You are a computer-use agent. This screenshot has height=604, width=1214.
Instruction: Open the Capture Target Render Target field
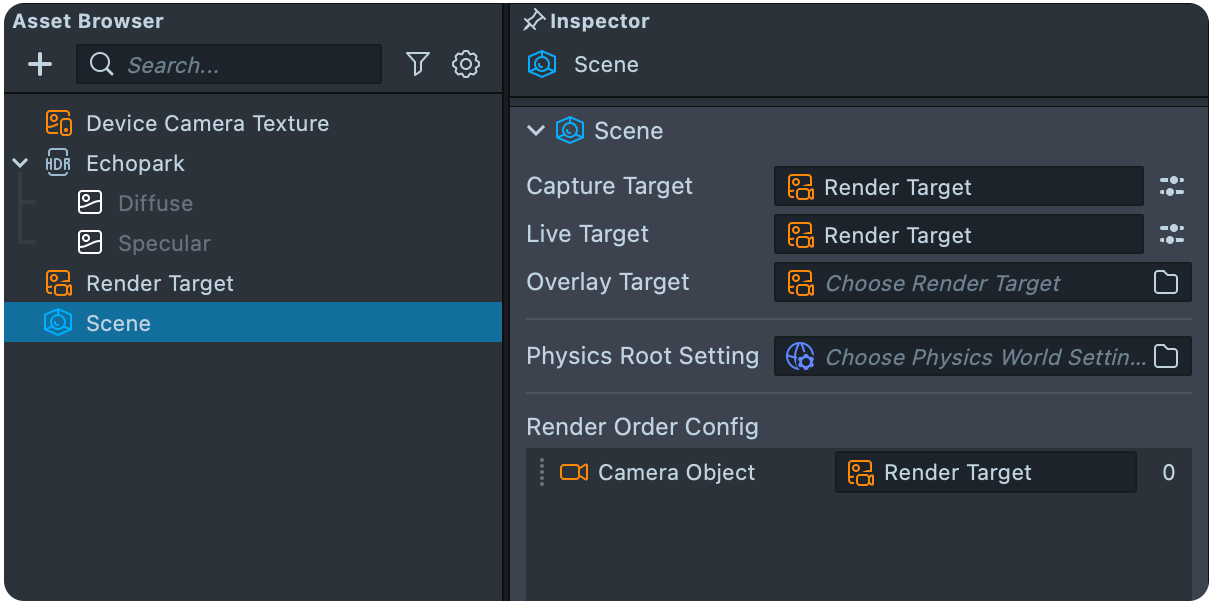tap(958, 187)
